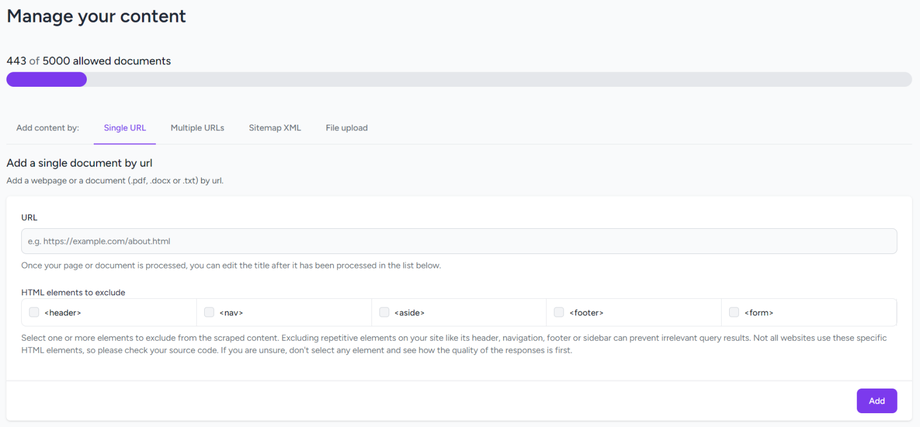920x427 pixels.
Task: Open the Multiple URLs tab
Action: coord(197,128)
